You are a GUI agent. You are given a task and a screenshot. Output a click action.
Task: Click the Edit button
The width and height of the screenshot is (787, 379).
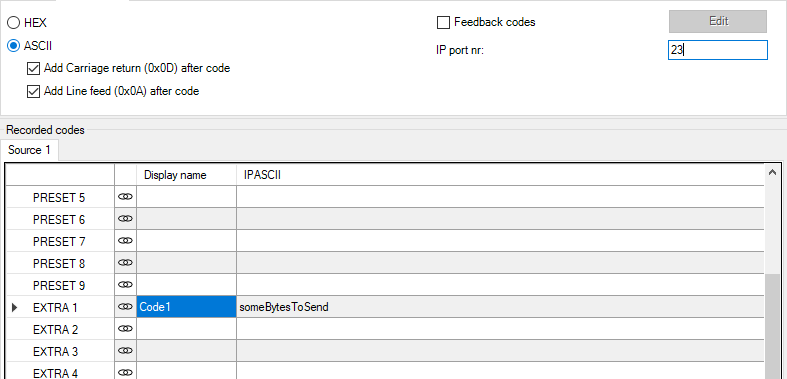click(718, 22)
